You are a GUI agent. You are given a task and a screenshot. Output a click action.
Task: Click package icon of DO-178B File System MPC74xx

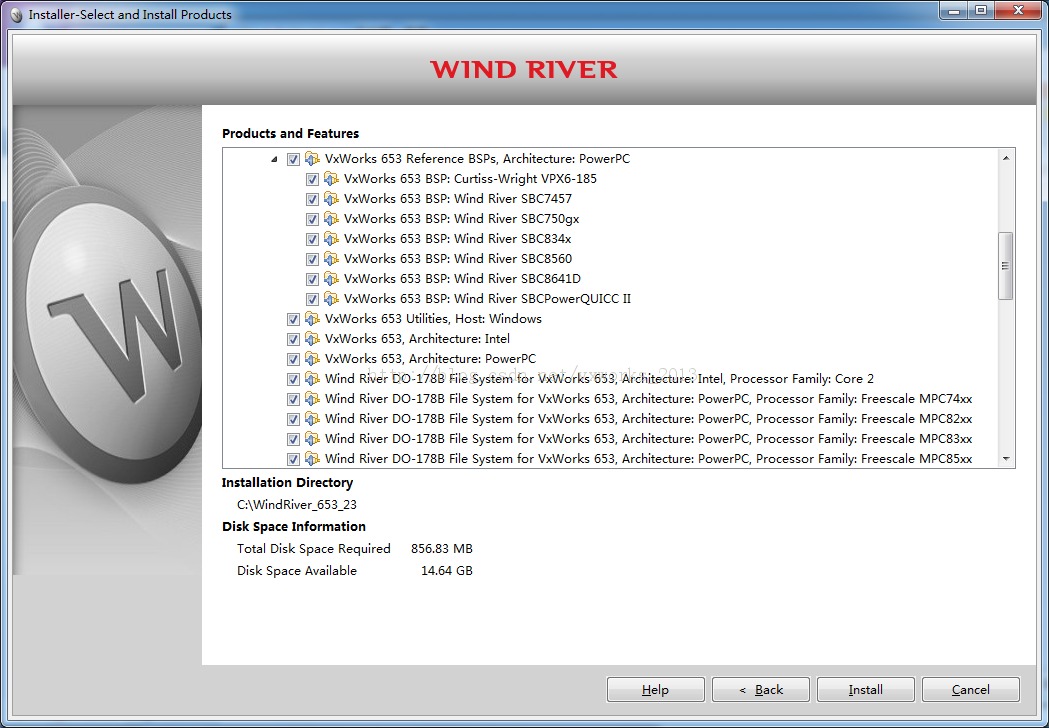312,399
